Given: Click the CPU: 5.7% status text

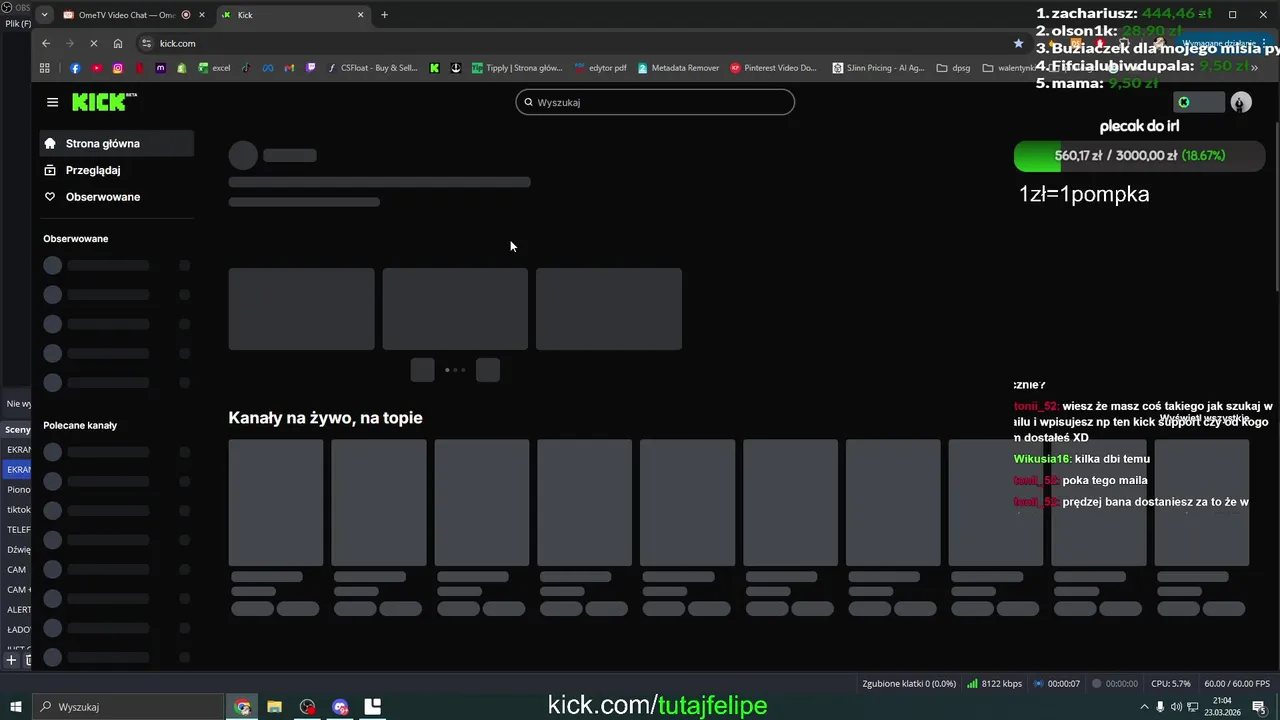Looking at the screenshot, I should 1170,684.
